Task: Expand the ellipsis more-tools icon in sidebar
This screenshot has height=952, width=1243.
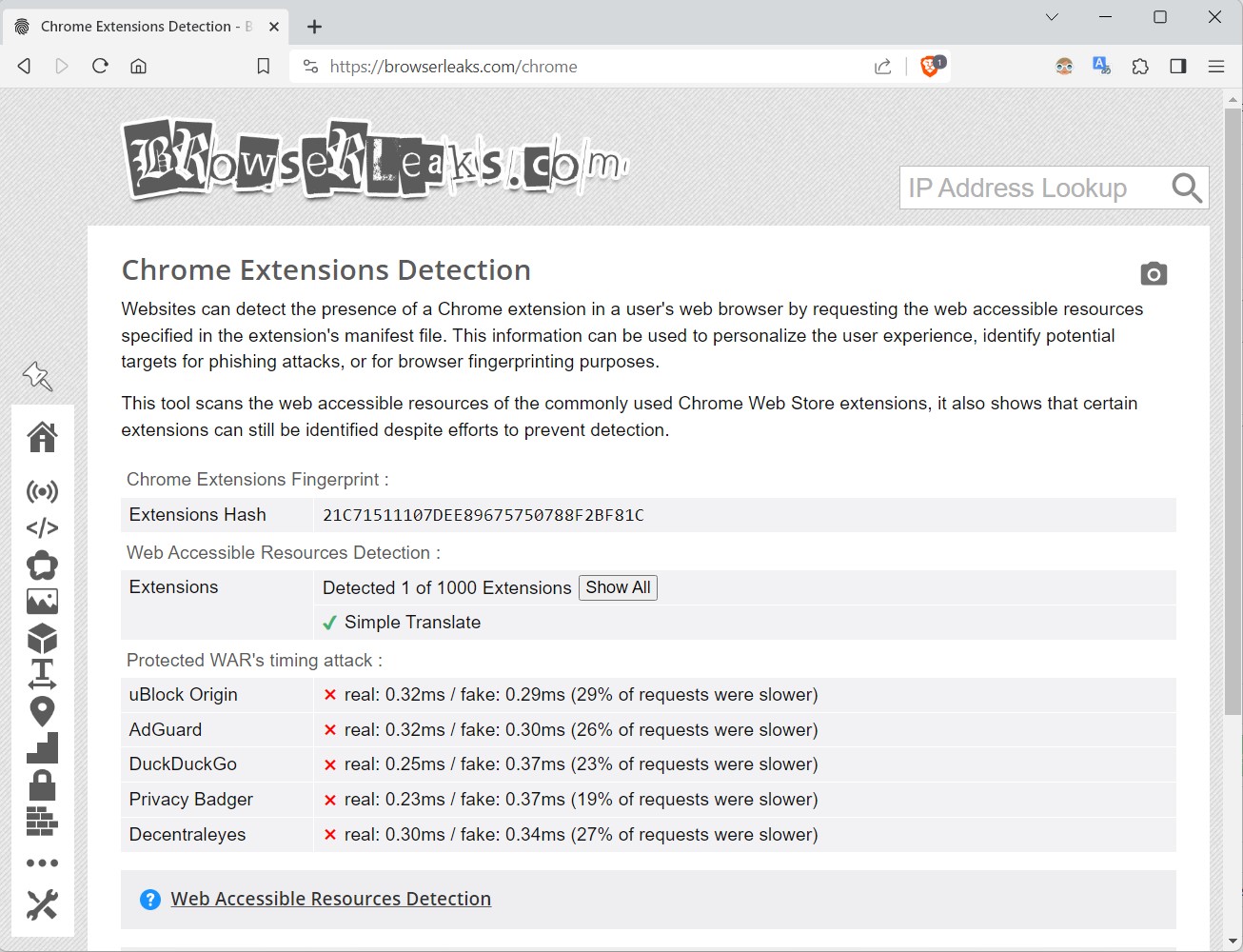Action: (x=42, y=863)
